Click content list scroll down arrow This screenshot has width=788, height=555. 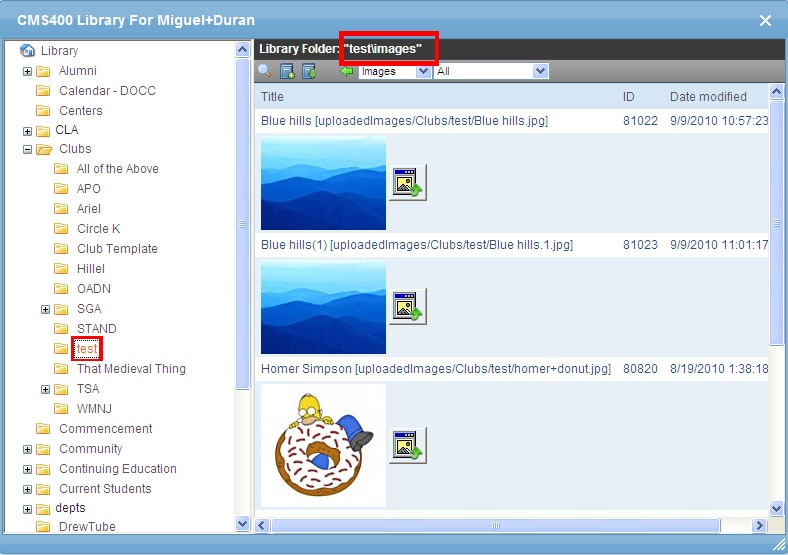click(776, 508)
